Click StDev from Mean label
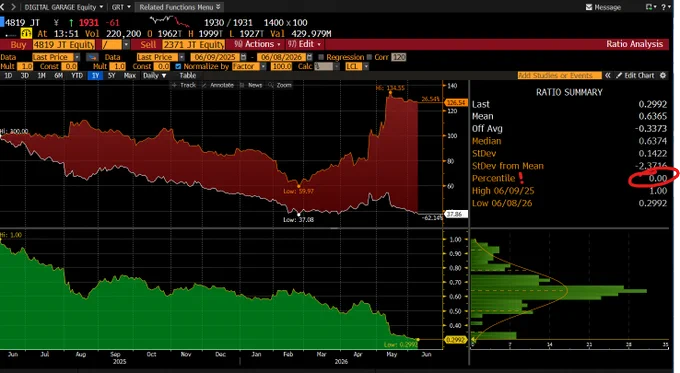Screen dimensions: 680x373 [x=507, y=166]
